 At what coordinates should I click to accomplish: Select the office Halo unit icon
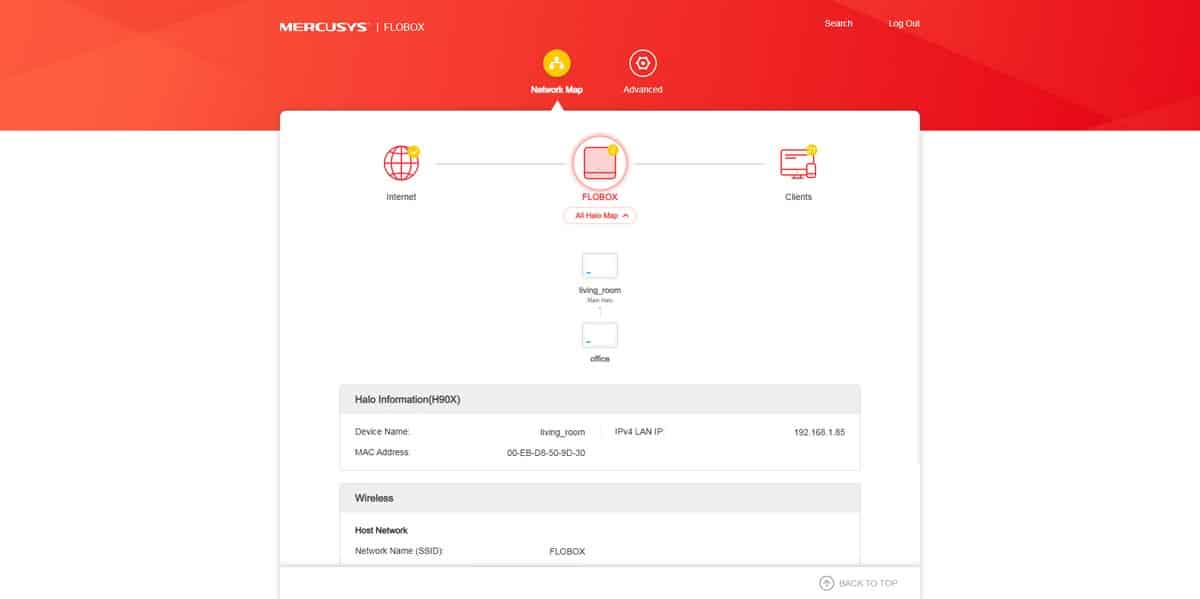pos(600,335)
